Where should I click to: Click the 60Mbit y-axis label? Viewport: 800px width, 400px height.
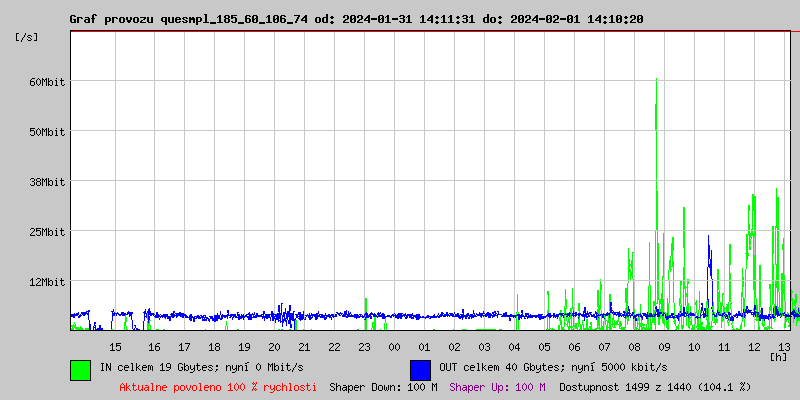[47, 82]
